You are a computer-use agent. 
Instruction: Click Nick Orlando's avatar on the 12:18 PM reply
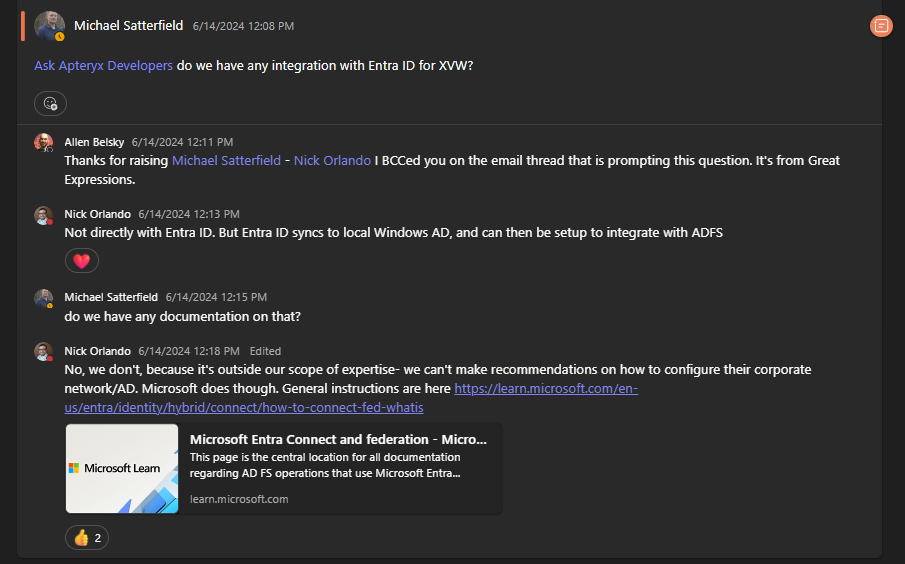43,352
